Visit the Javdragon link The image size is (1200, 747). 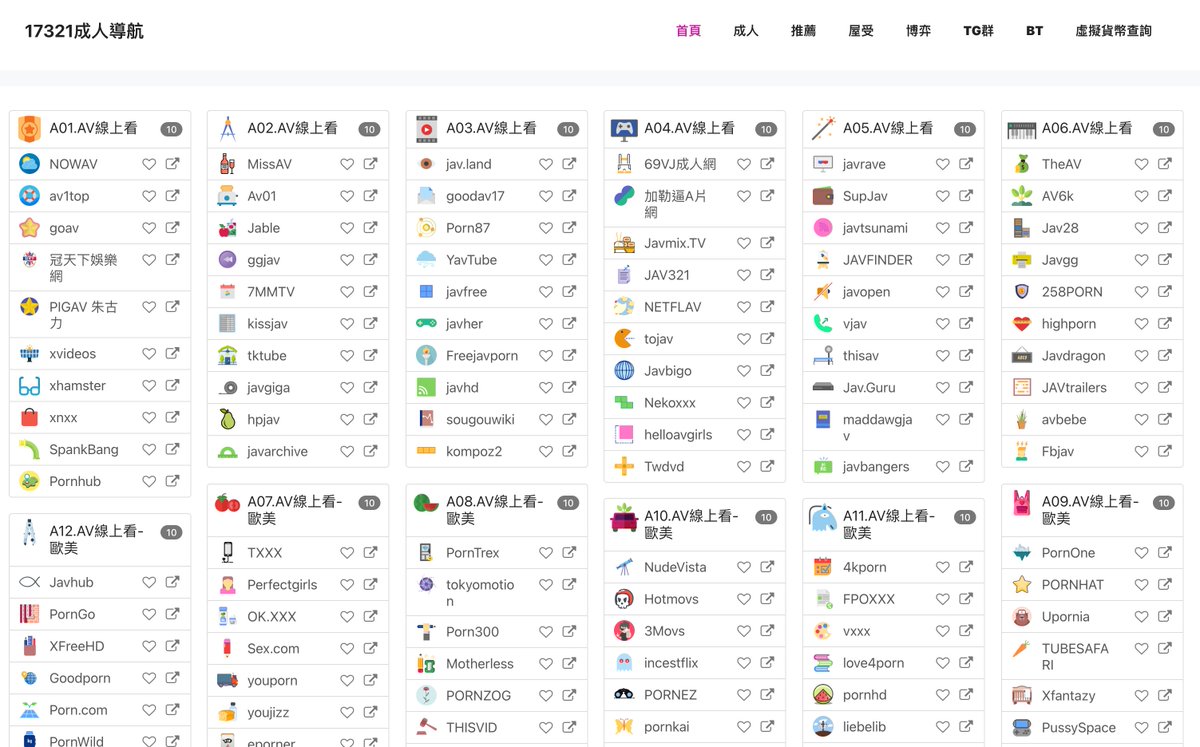[x=1073, y=355]
